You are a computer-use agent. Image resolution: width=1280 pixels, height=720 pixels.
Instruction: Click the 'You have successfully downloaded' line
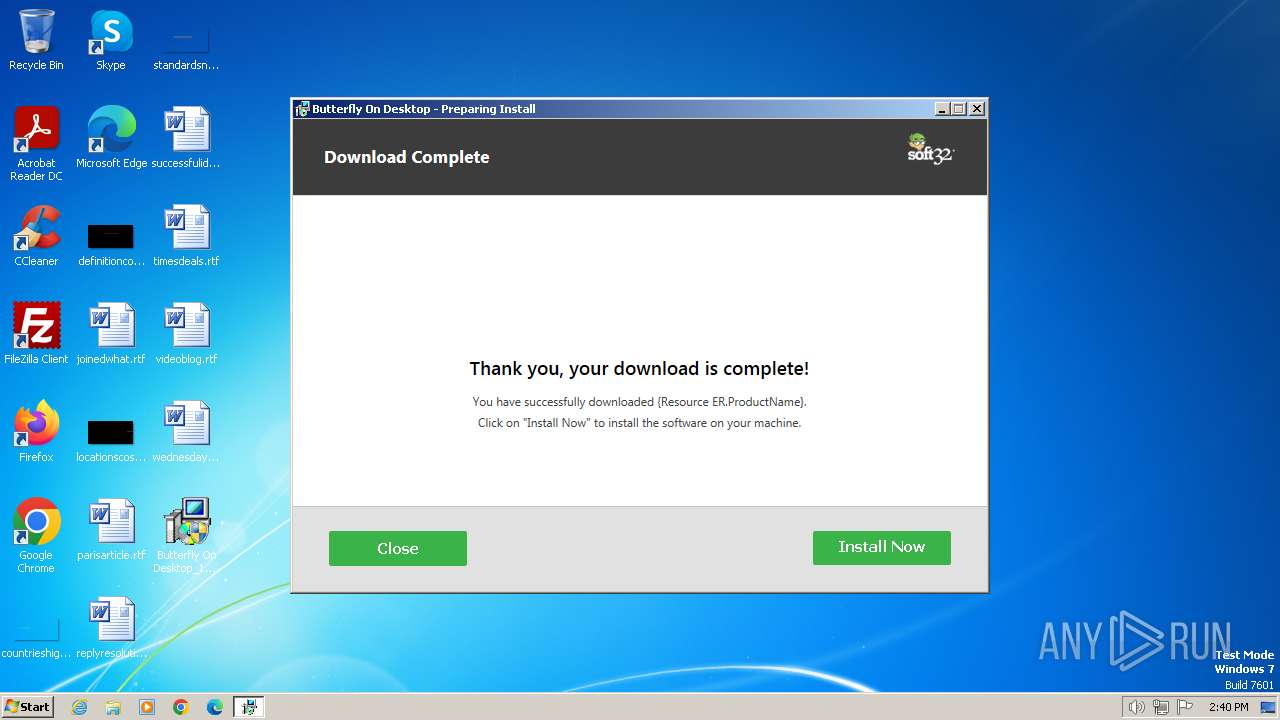coord(639,402)
